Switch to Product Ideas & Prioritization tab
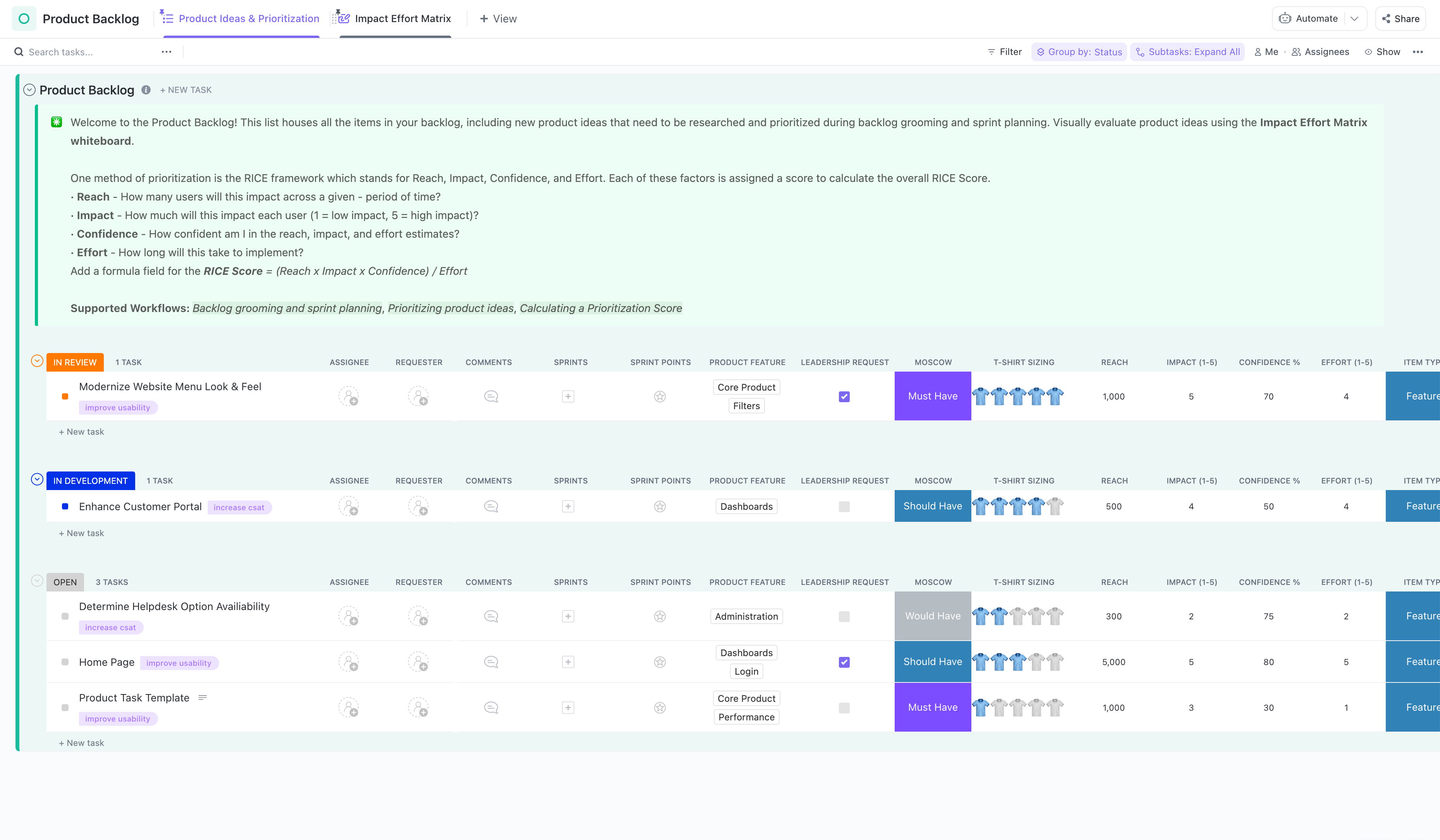 [241, 19]
